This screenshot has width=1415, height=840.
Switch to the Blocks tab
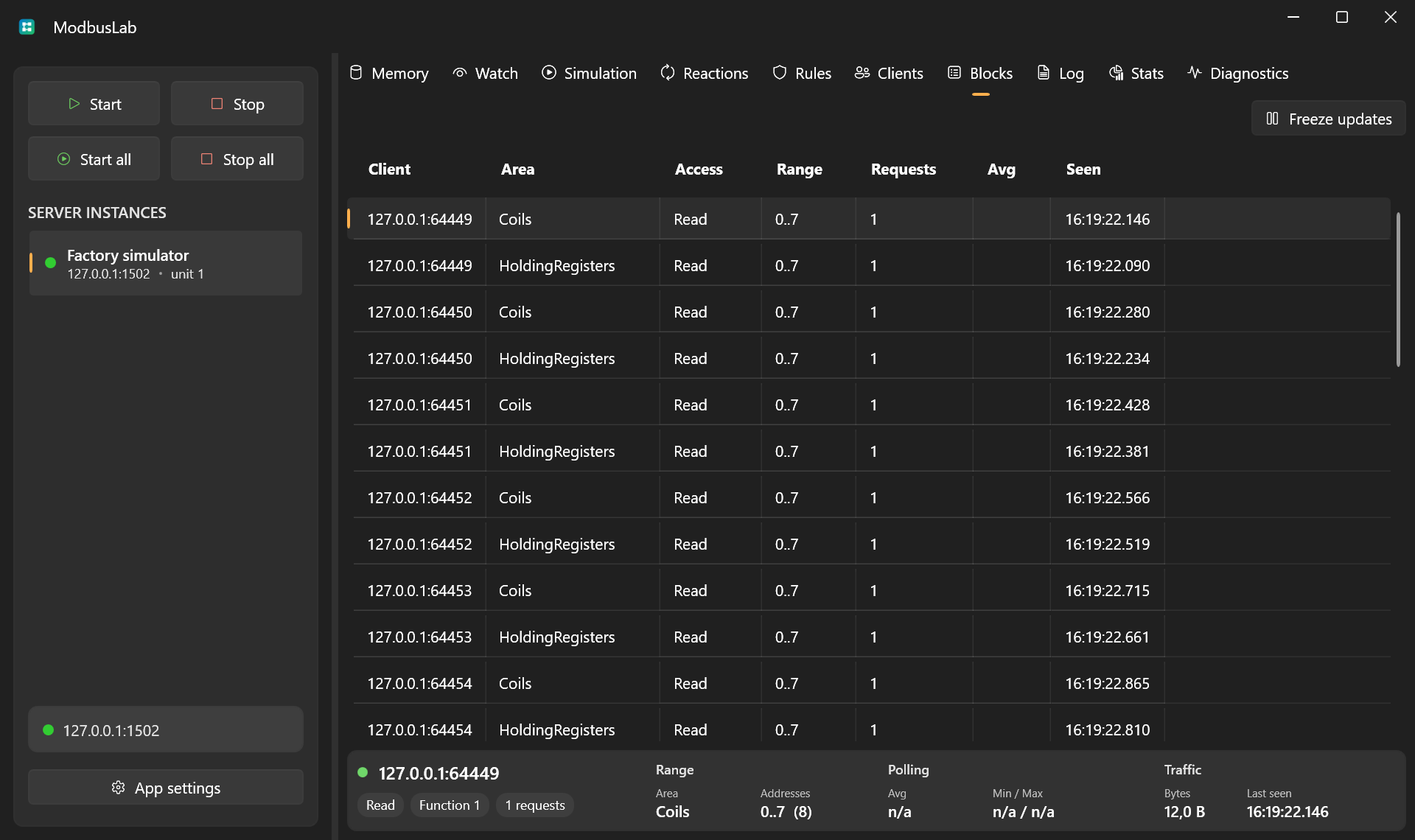[x=980, y=73]
